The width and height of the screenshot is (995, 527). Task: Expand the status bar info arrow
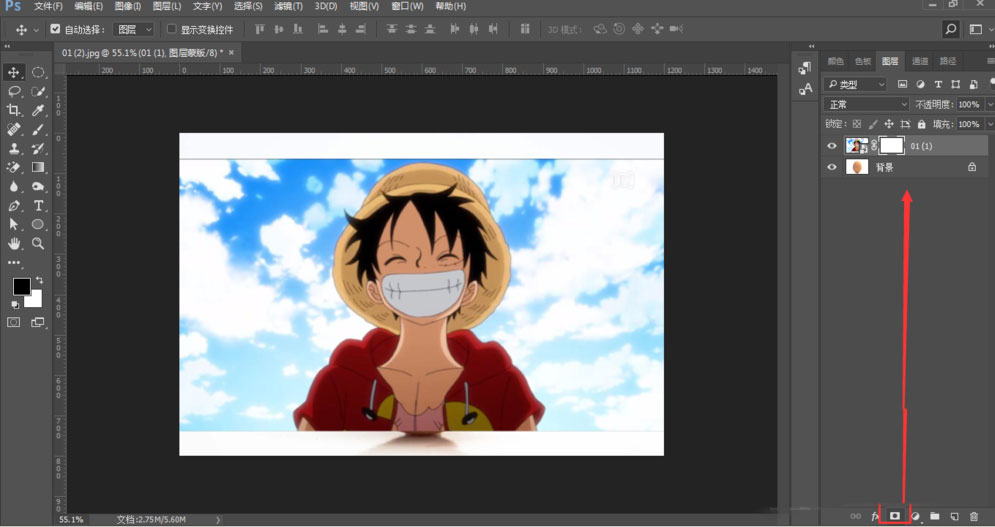point(218,519)
